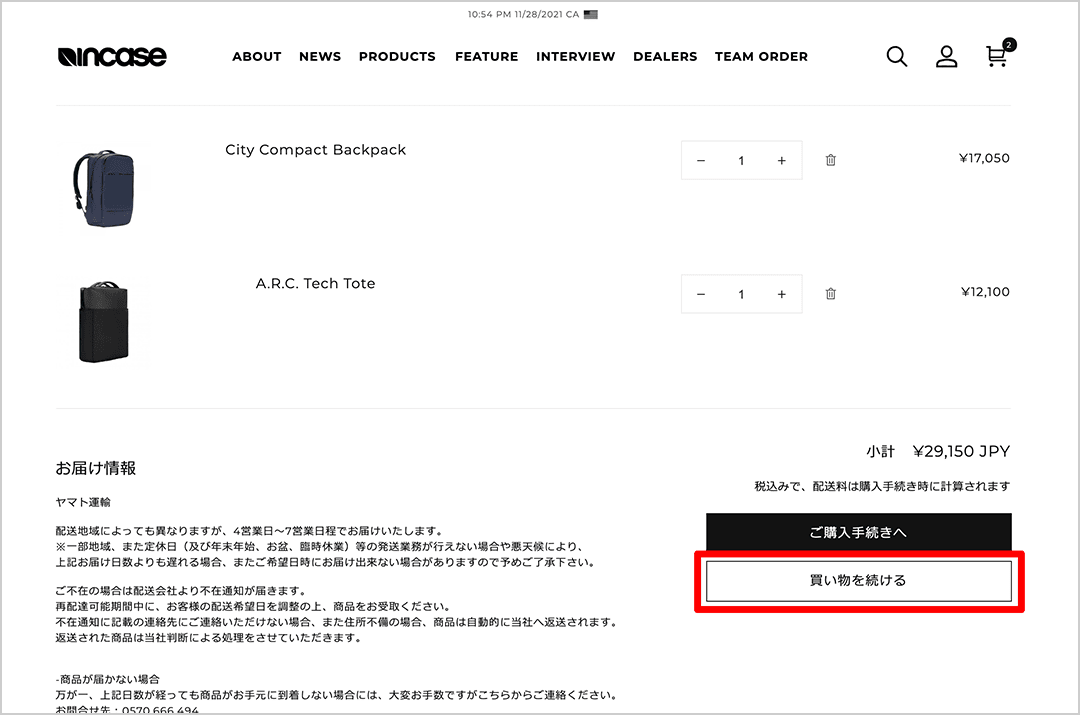Open the search magnifier icon
Viewport: 1080px width, 715px height.
point(897,57)
